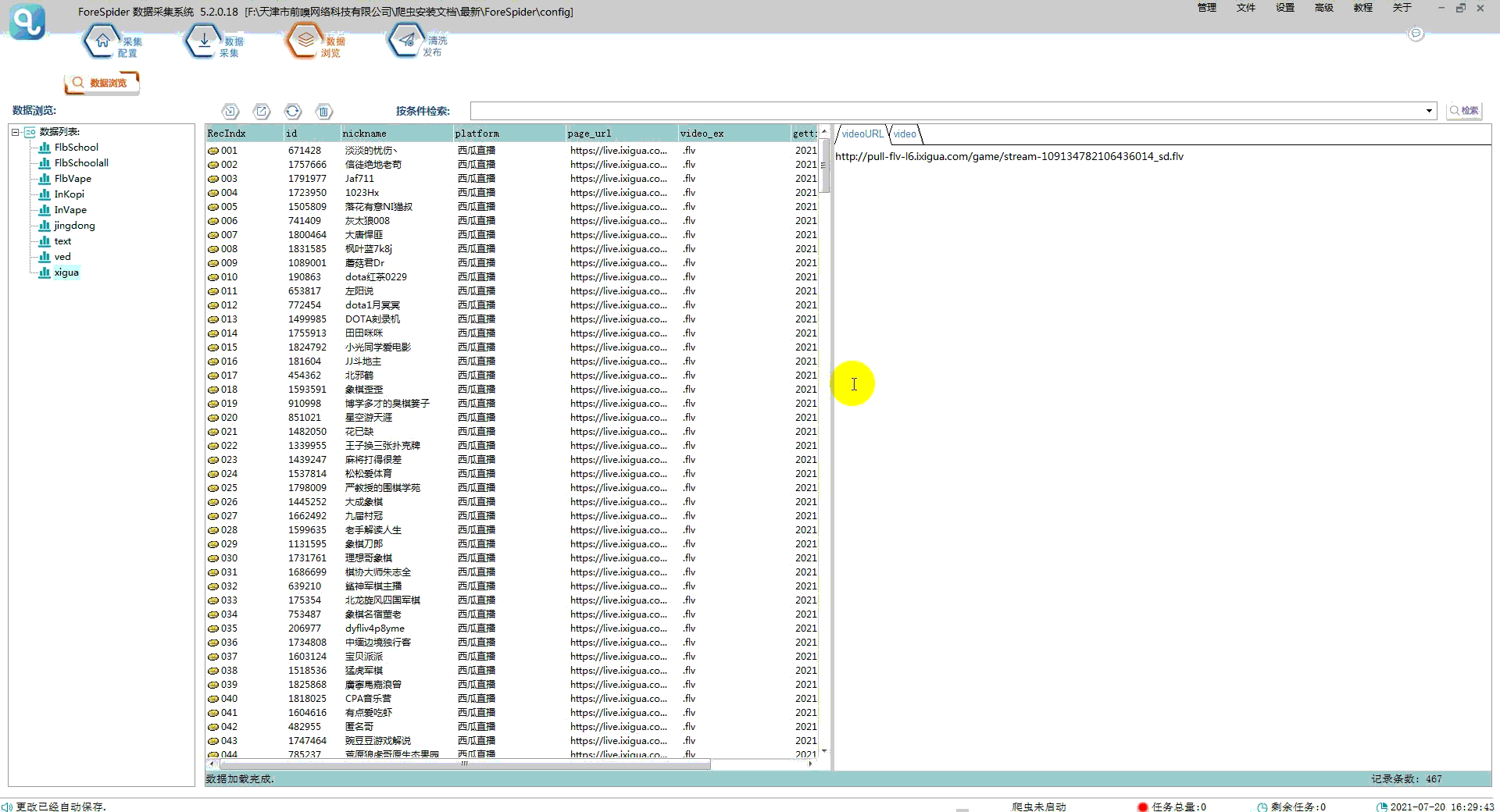The image size is (1500, 812).
Task: Sort by video_ex column header
Action: click(x=734, y=134)
